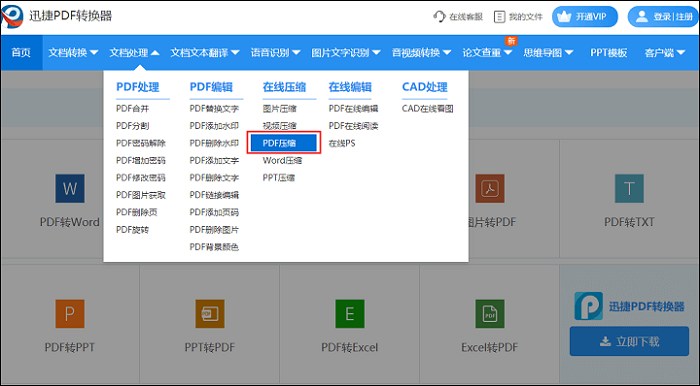Open 我的文件 via the document icon
The image size is (700, 386).
pyautogui.click(x=499, y=17)
